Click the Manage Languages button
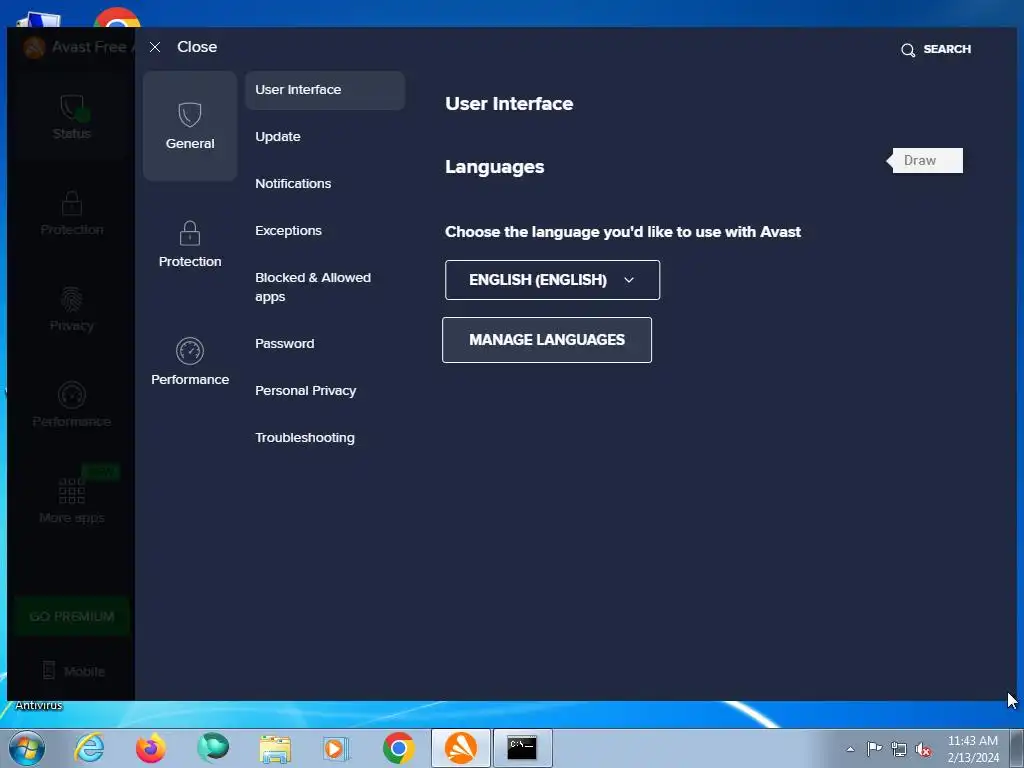This screenshot has height=768, width=1024. [x=547, y=340]
